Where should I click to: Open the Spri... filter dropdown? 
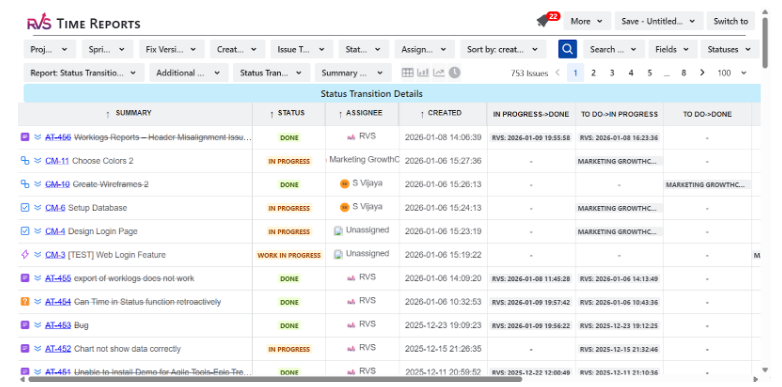107,49
